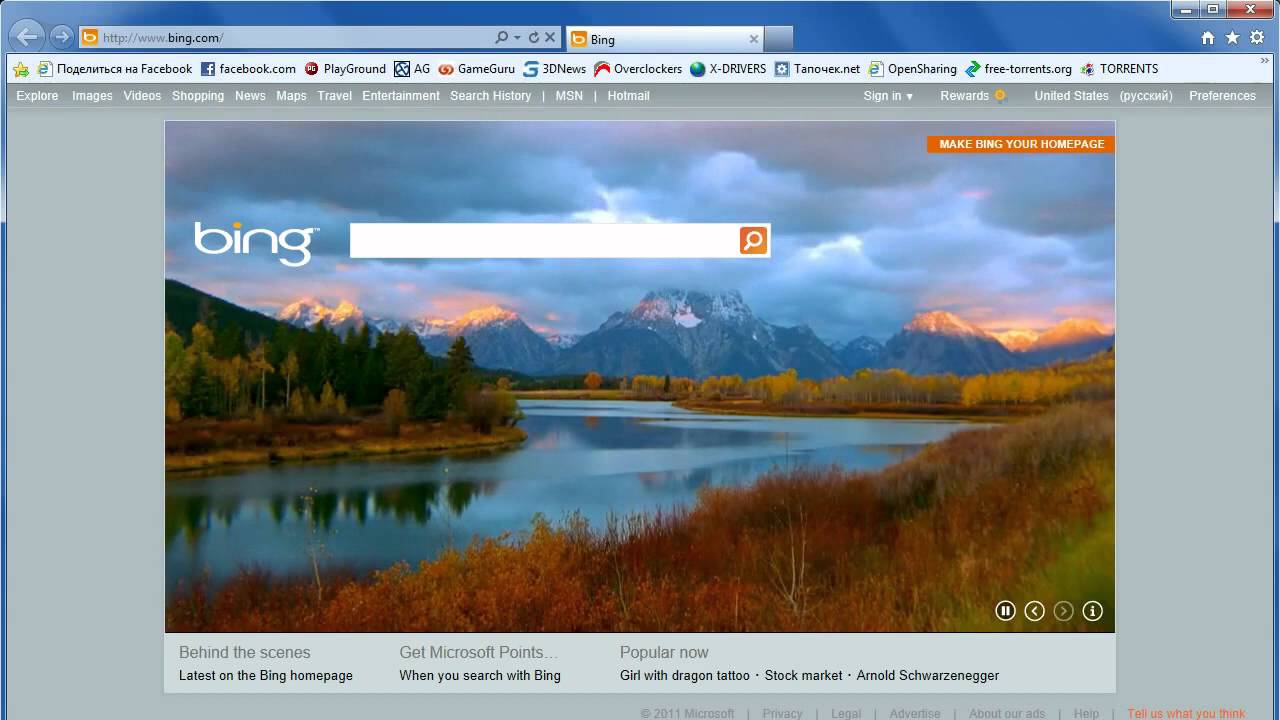The width and height of the screenshot is (1280, 720).
Task: Click Make Bing Your Homepage button
Action: point(1021,144)
